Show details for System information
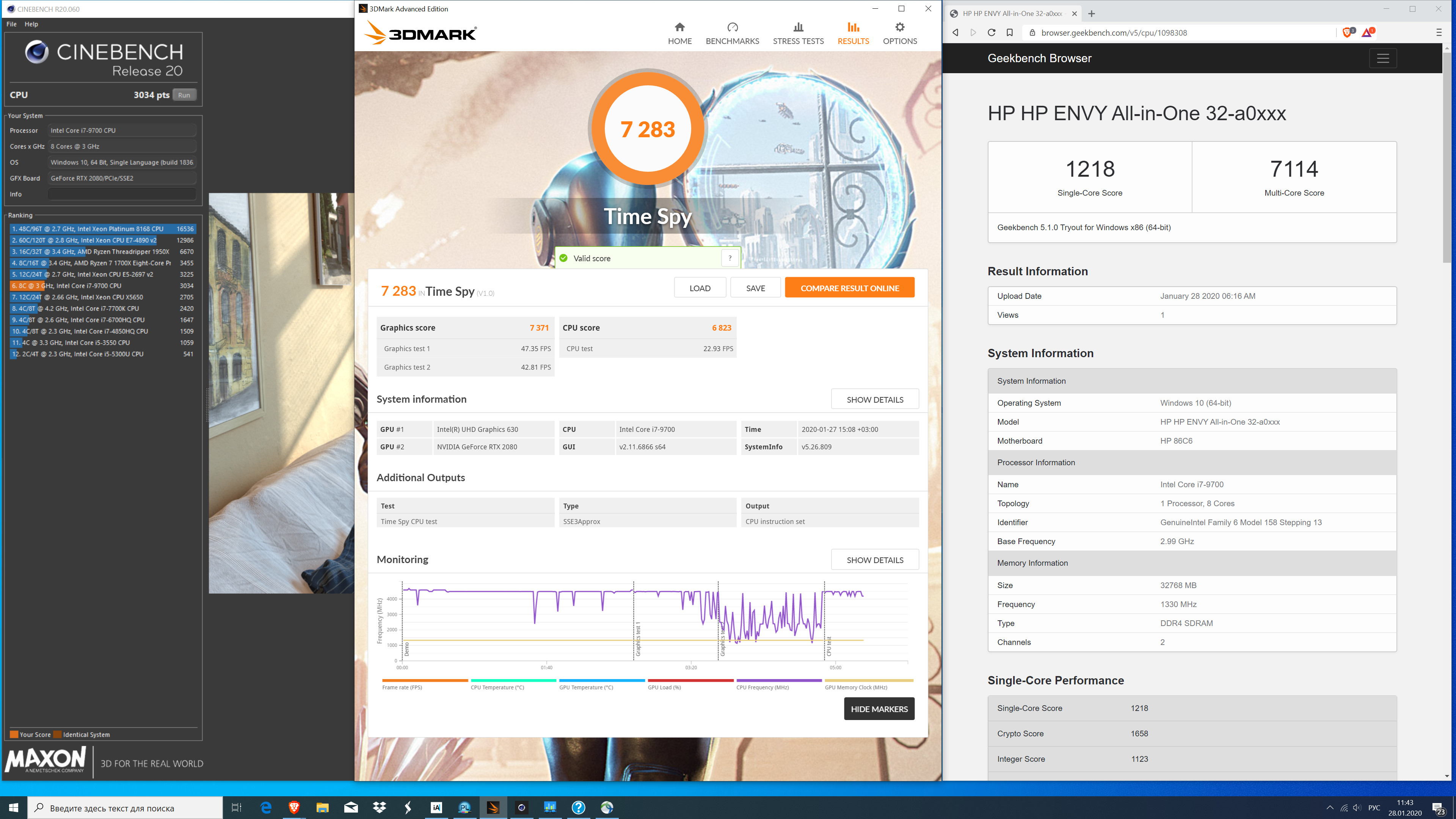This screenshot has height=819, width=1456. click(874, 399)
